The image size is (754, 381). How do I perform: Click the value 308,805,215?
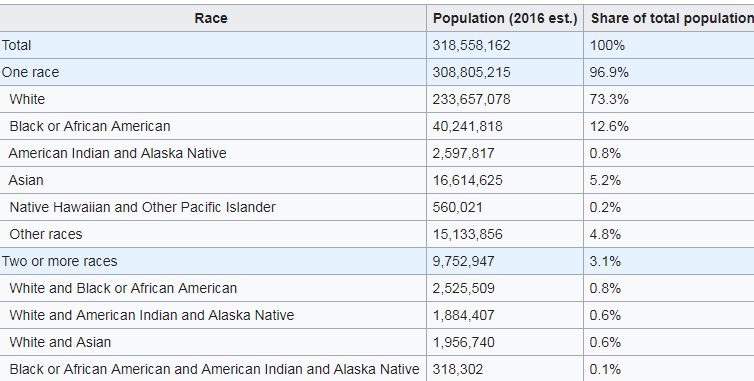pyautogui.click(x=471, y=72)
